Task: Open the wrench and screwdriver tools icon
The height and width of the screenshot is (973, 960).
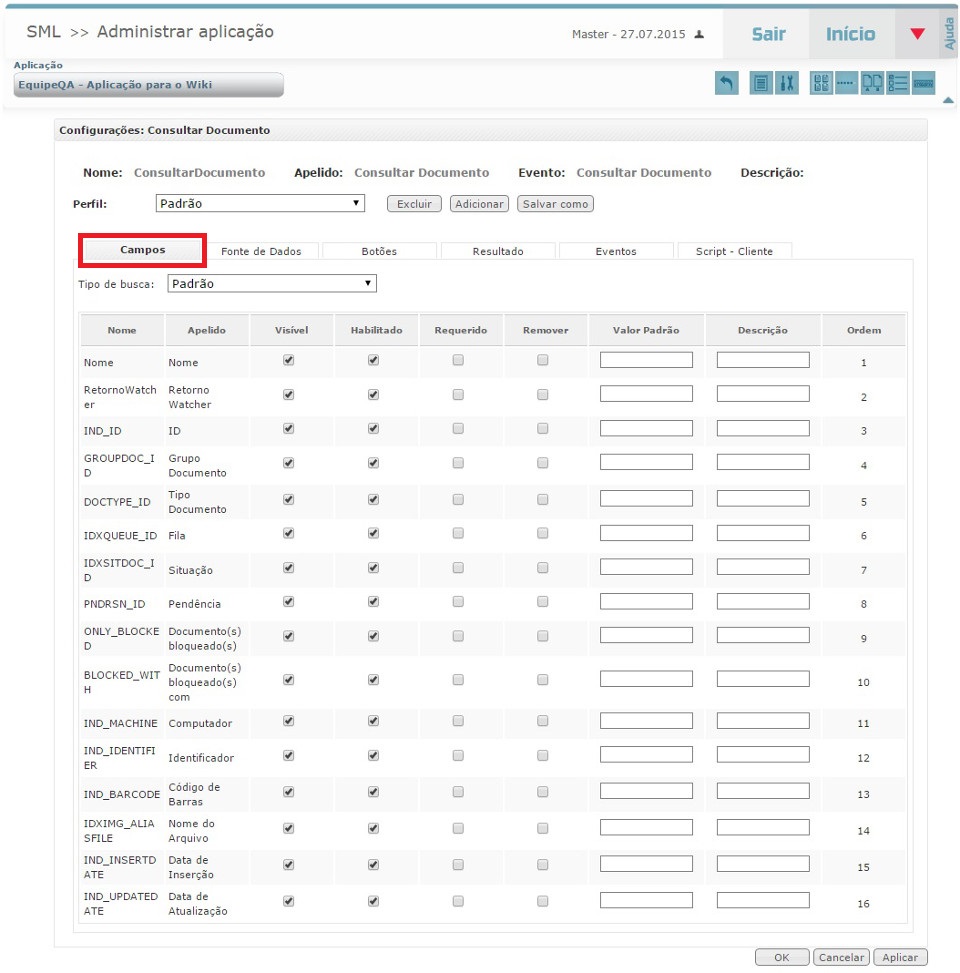Action: pyautogui.click(x=787, y=85)
